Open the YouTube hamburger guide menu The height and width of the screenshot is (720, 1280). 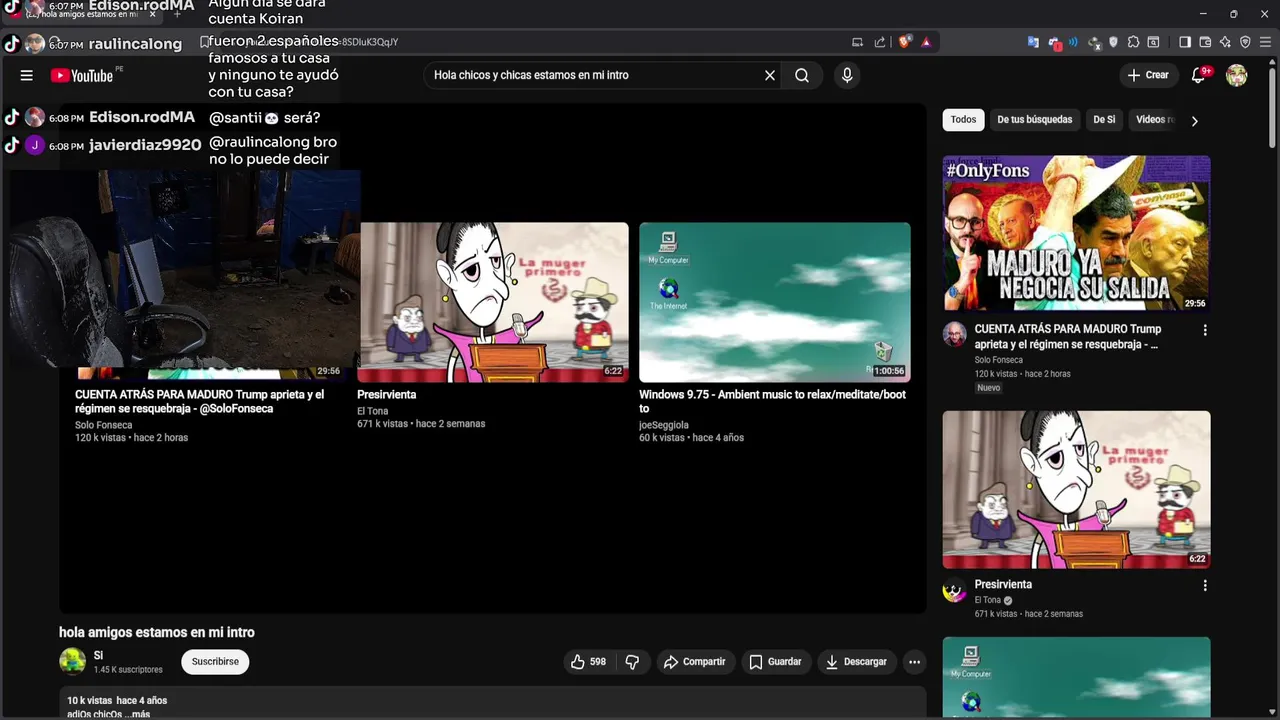pos(27,75)
